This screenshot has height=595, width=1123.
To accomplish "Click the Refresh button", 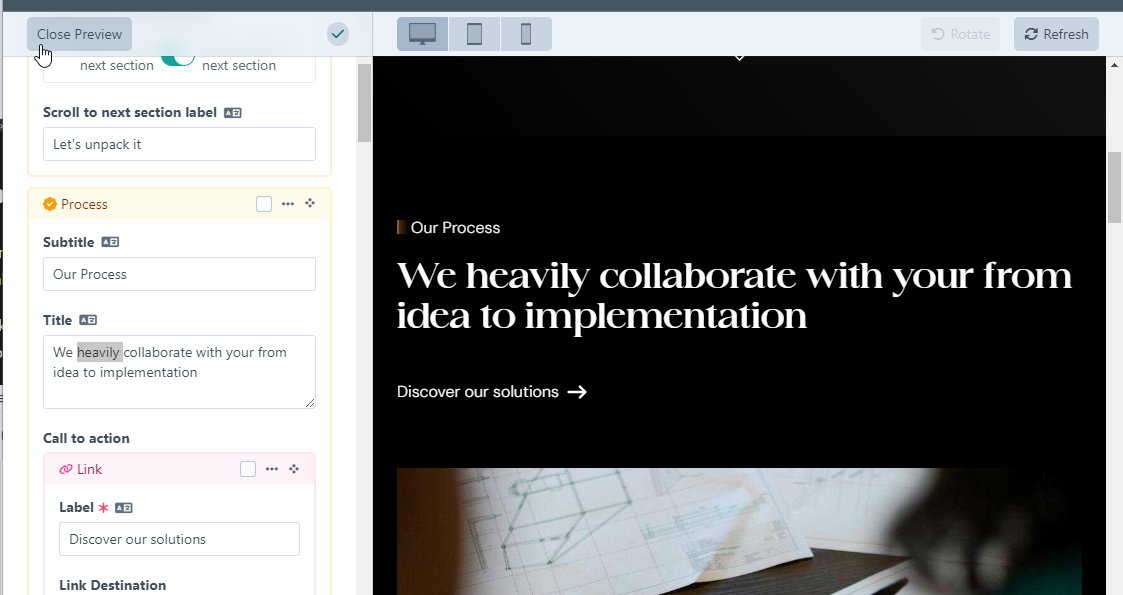I will pyautogui.click(x=1056, y=34).
